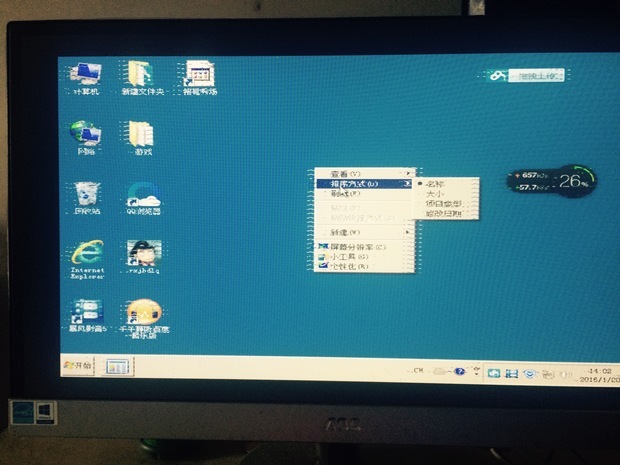Open the 新建文件夹 folder icon
The image size is (620, 465).
click(x=142, y=78)
